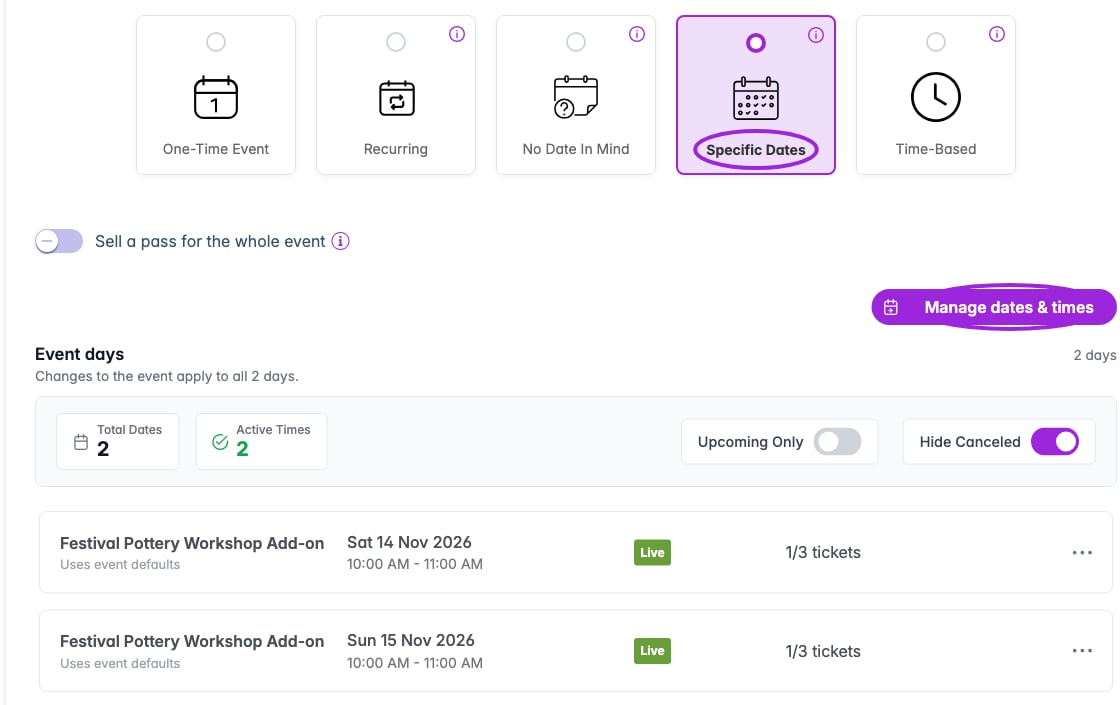Click 1/3 tickets on Sun 15 Nov row
The height and width of the screenshot is (705, 1120).
click(x=823, y=651)
